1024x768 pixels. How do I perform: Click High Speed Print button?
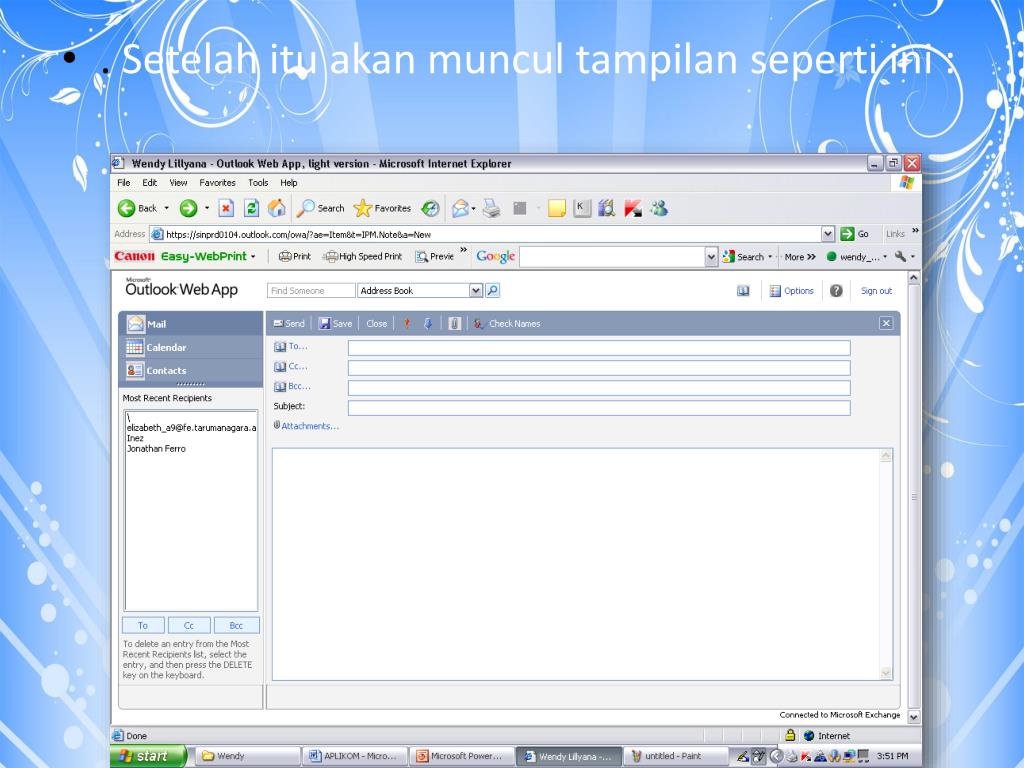364,257
